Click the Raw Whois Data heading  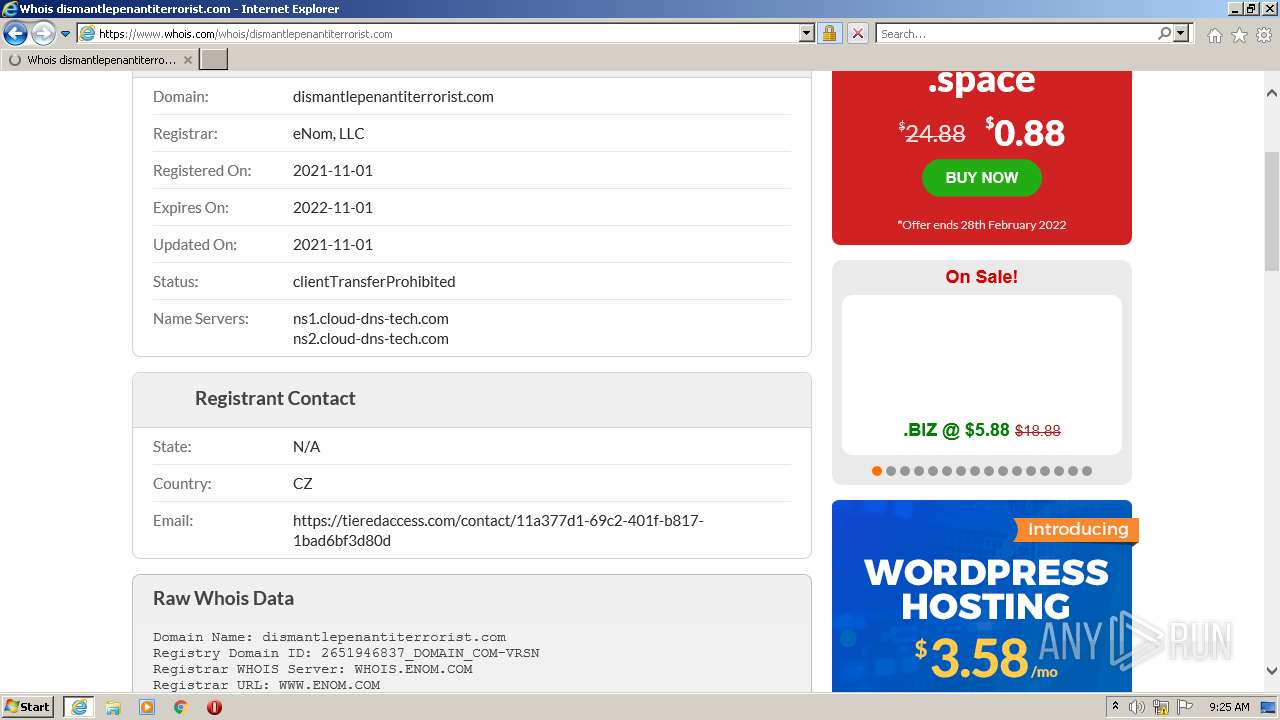tap(223, 598)
